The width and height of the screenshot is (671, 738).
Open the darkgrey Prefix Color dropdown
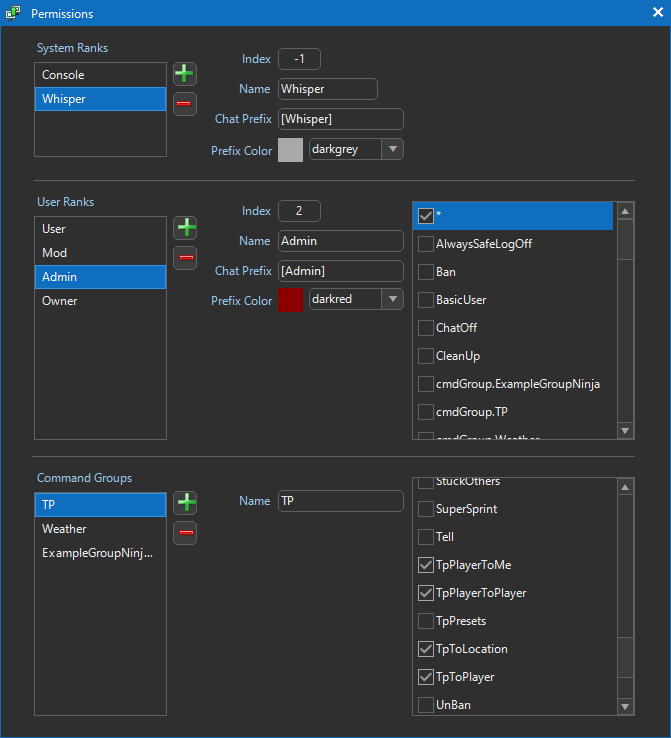(x=393, y=149)
